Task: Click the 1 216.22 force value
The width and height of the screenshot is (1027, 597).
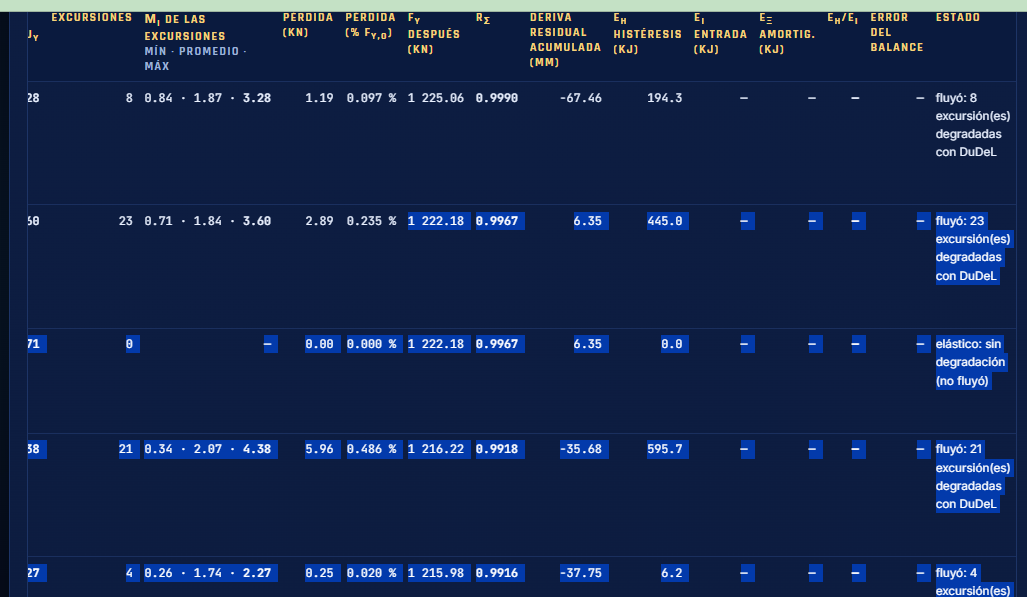Action: pos(436,450)
